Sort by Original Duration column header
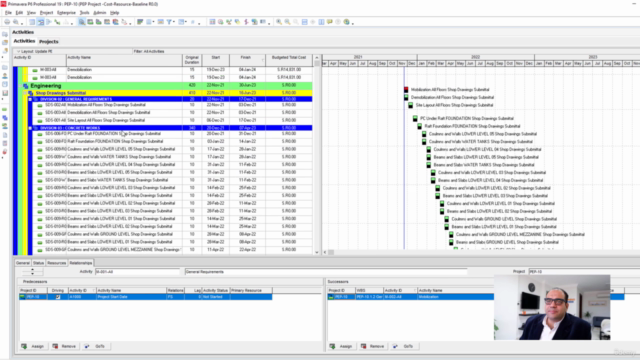 click(x=192, y=60)
